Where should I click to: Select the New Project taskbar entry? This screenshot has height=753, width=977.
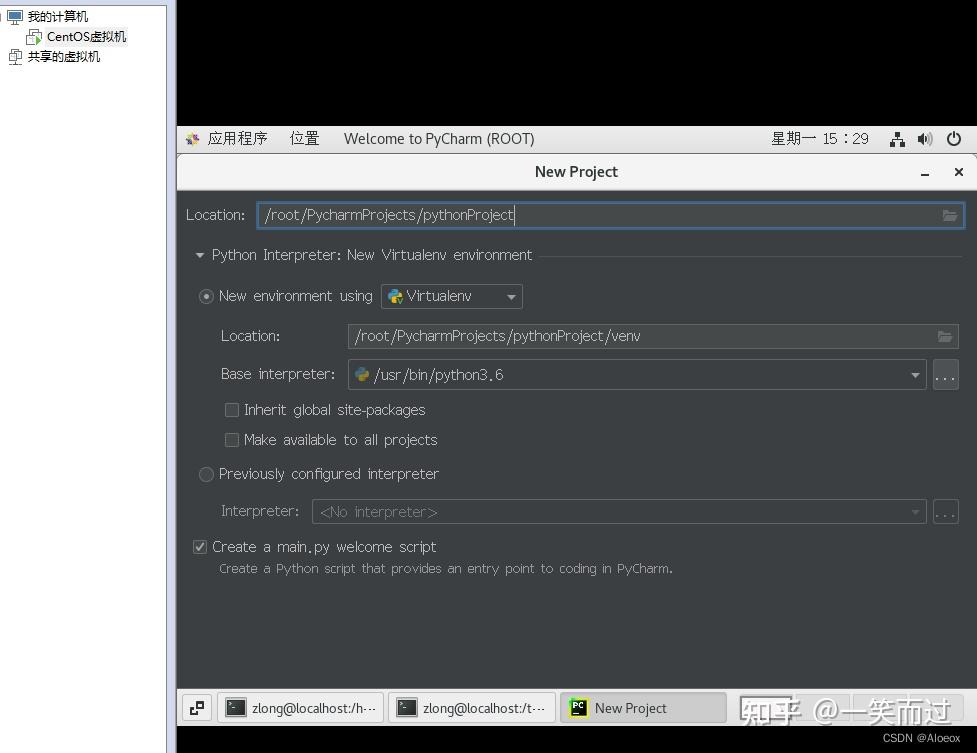(643, 707)
